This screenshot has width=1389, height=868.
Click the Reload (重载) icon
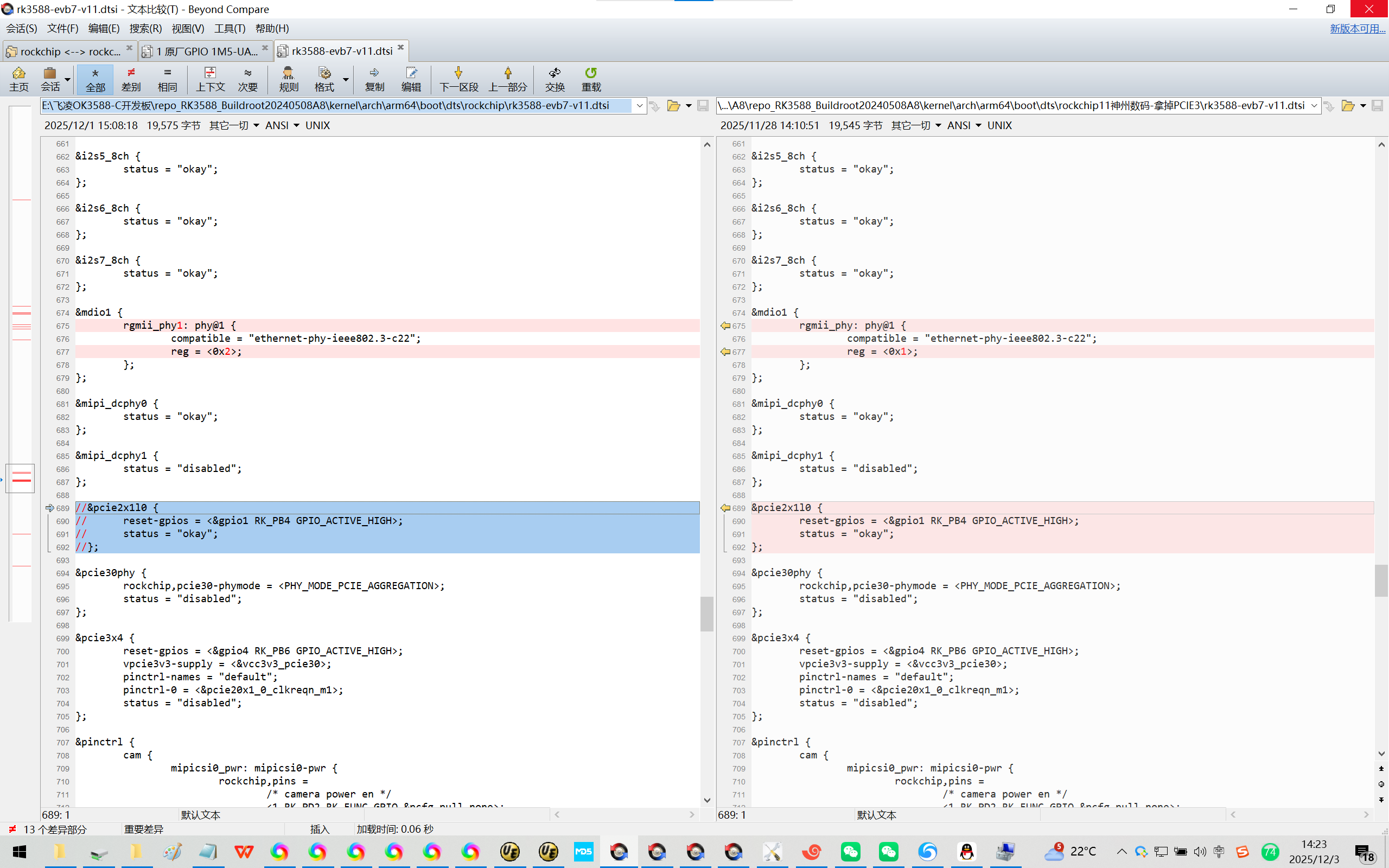coord(591,79)
